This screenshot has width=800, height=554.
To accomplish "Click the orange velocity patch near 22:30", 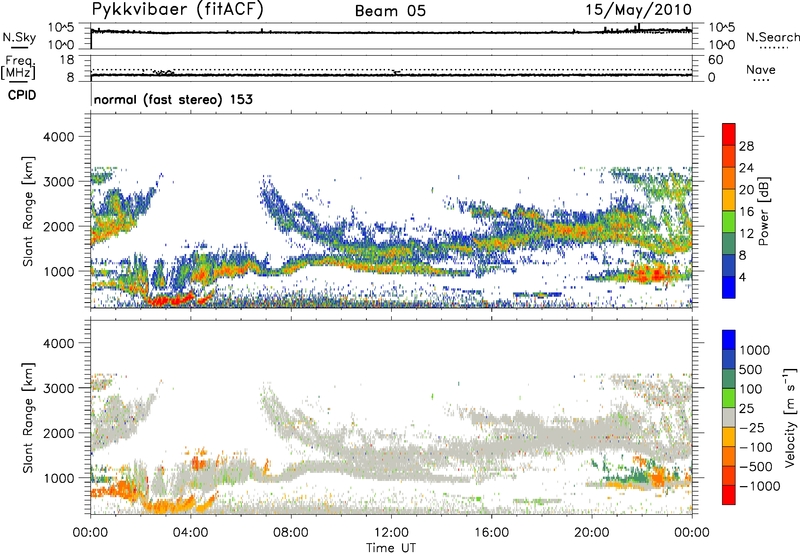I will [657, 476].
